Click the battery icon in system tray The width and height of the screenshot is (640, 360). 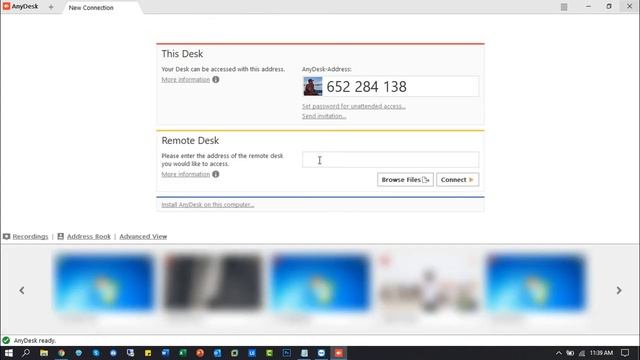point(570,353)
